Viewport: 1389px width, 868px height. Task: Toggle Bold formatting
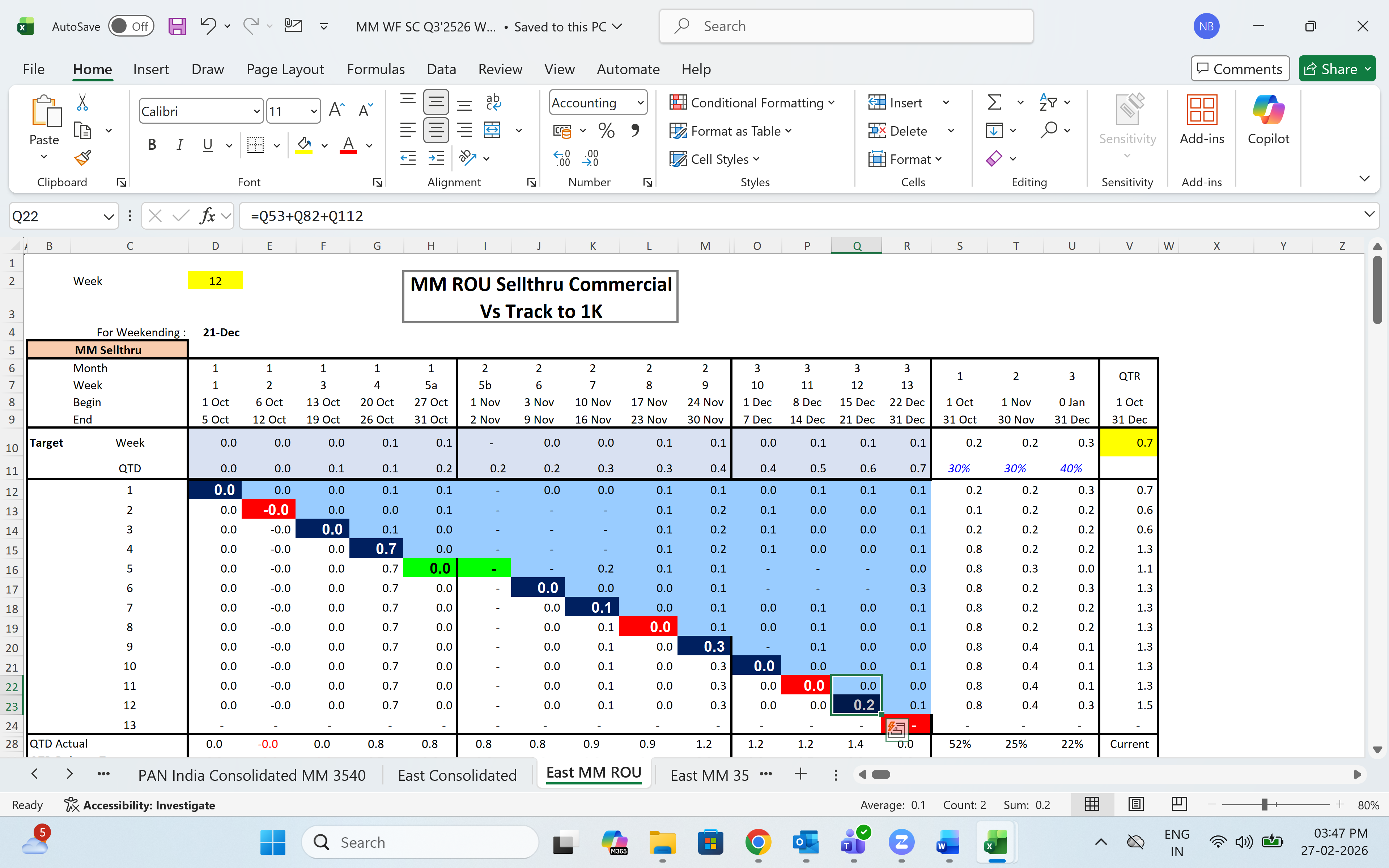pyautogui.click(x=152, y=145)
